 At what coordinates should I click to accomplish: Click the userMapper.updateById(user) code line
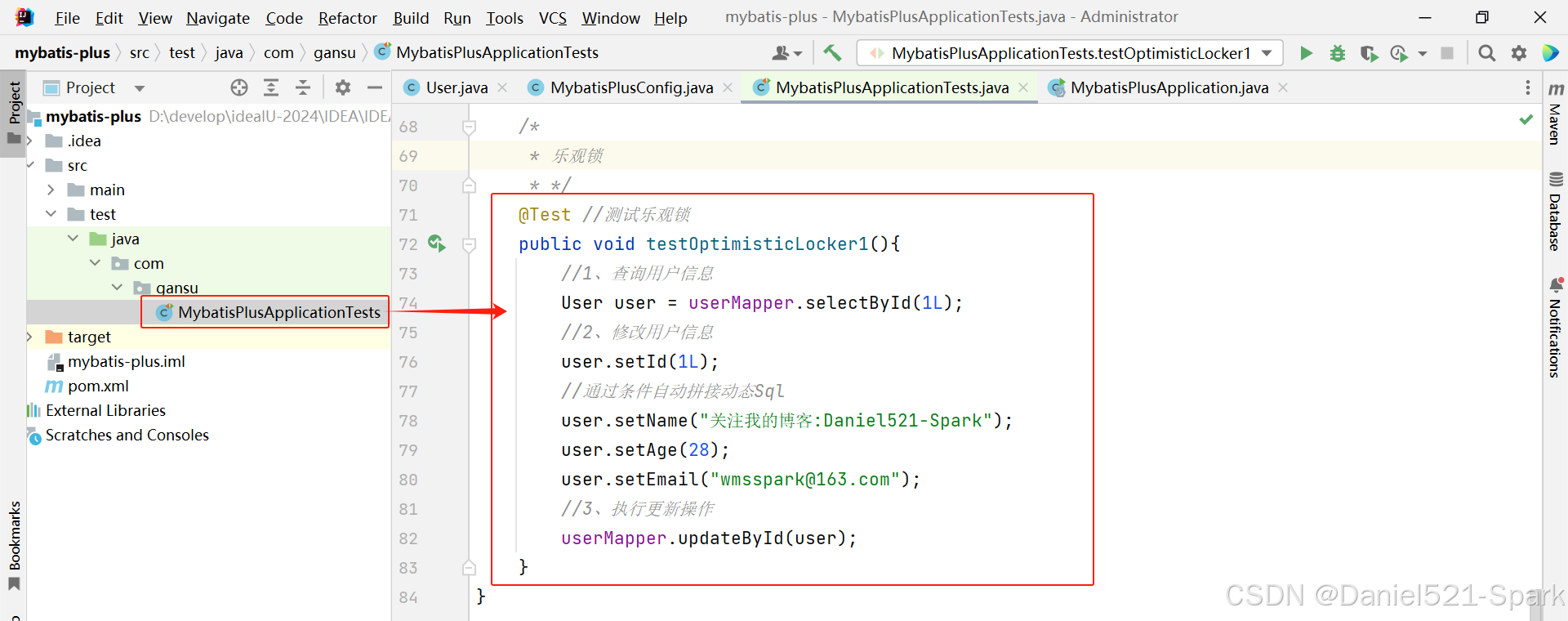709,538
